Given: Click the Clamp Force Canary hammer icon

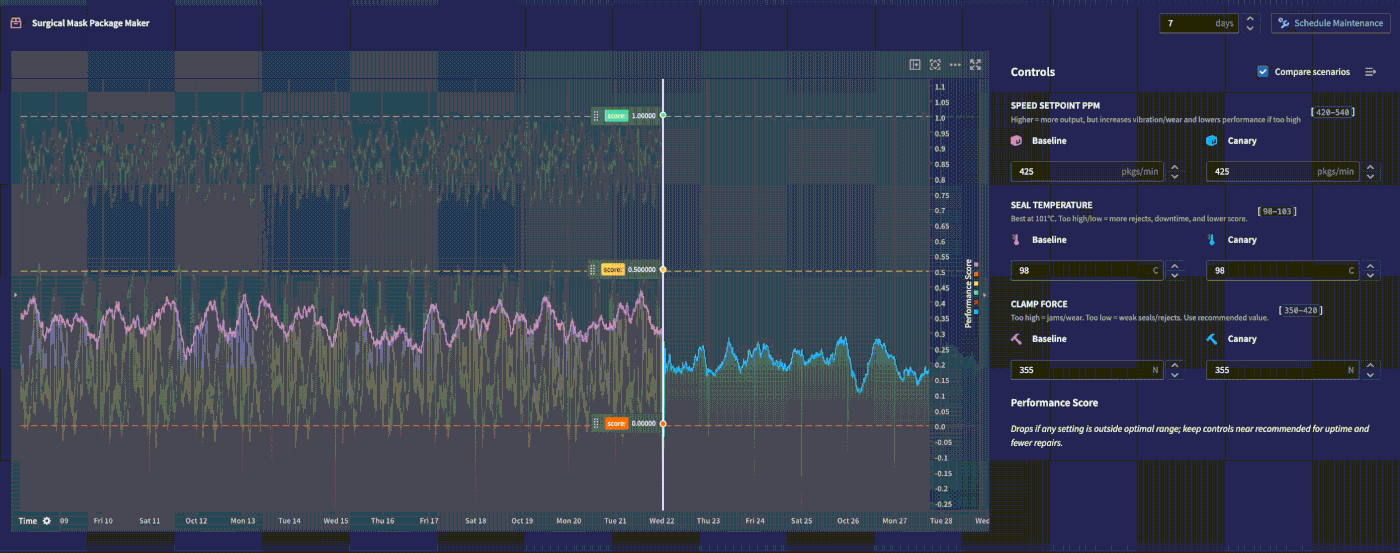Looking at the screenshot, I should pyautogui.click(x=1212, y=339).
